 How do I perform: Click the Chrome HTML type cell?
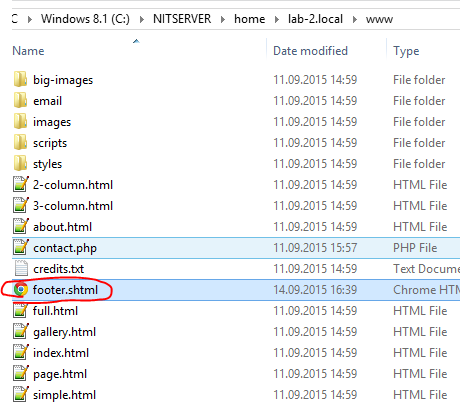coord(426,290)
